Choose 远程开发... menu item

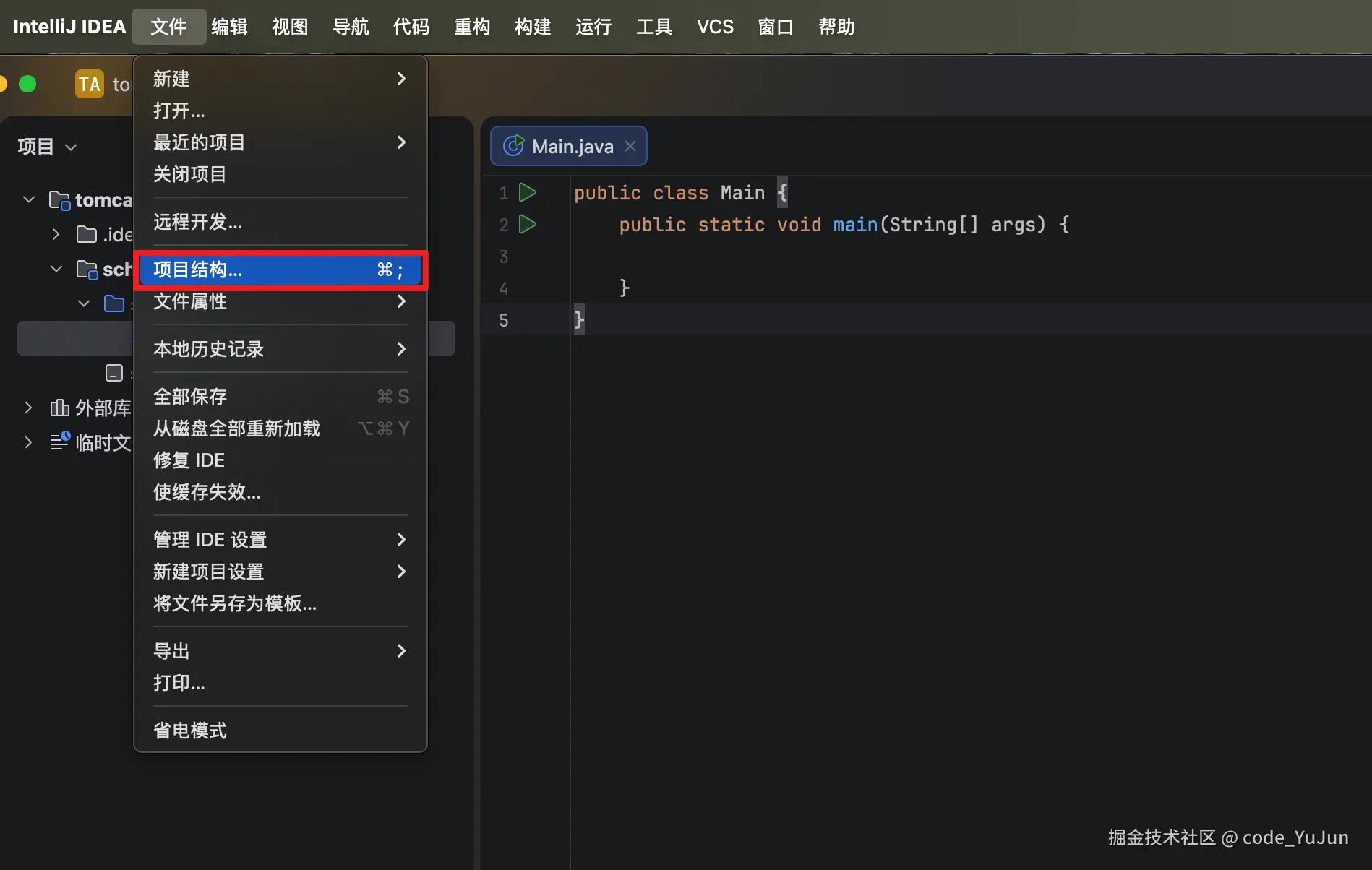click(x=280, y=222)
